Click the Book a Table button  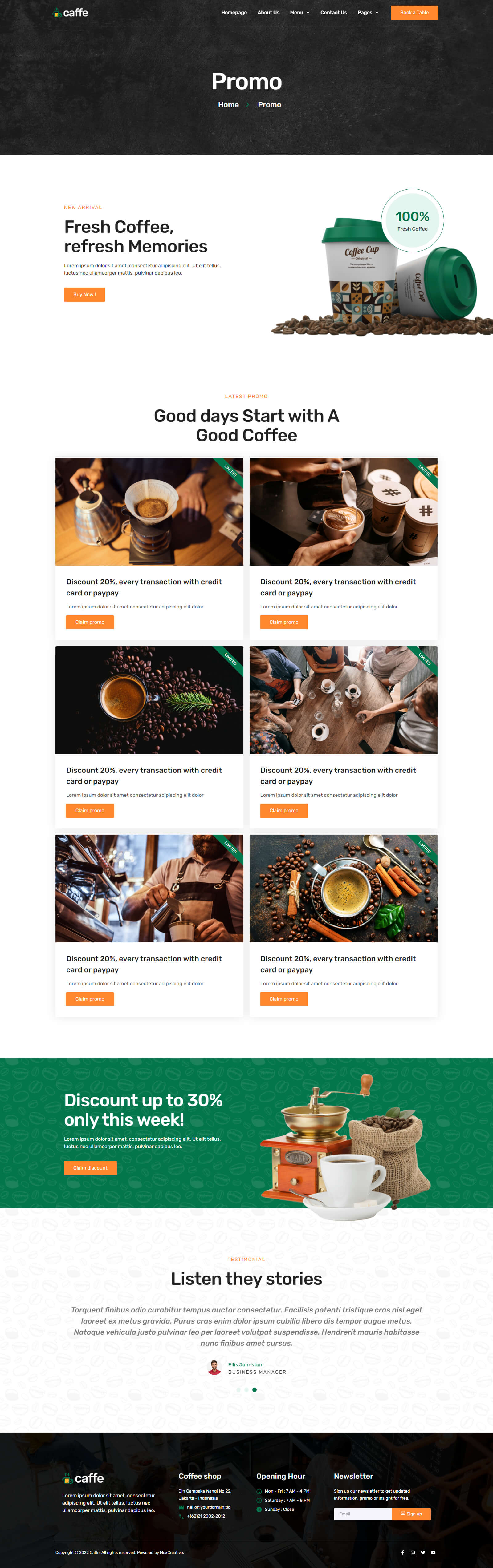[414, 13]
